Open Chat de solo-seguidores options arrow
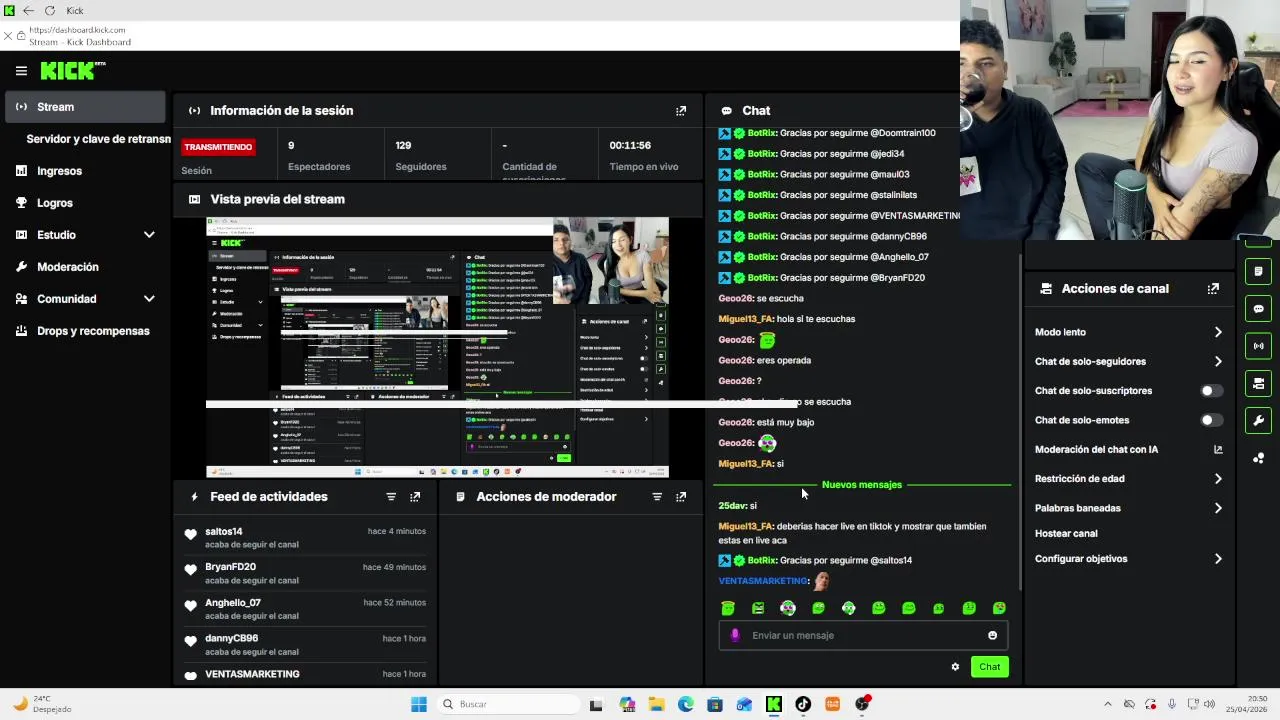 tap(1218, 361)
